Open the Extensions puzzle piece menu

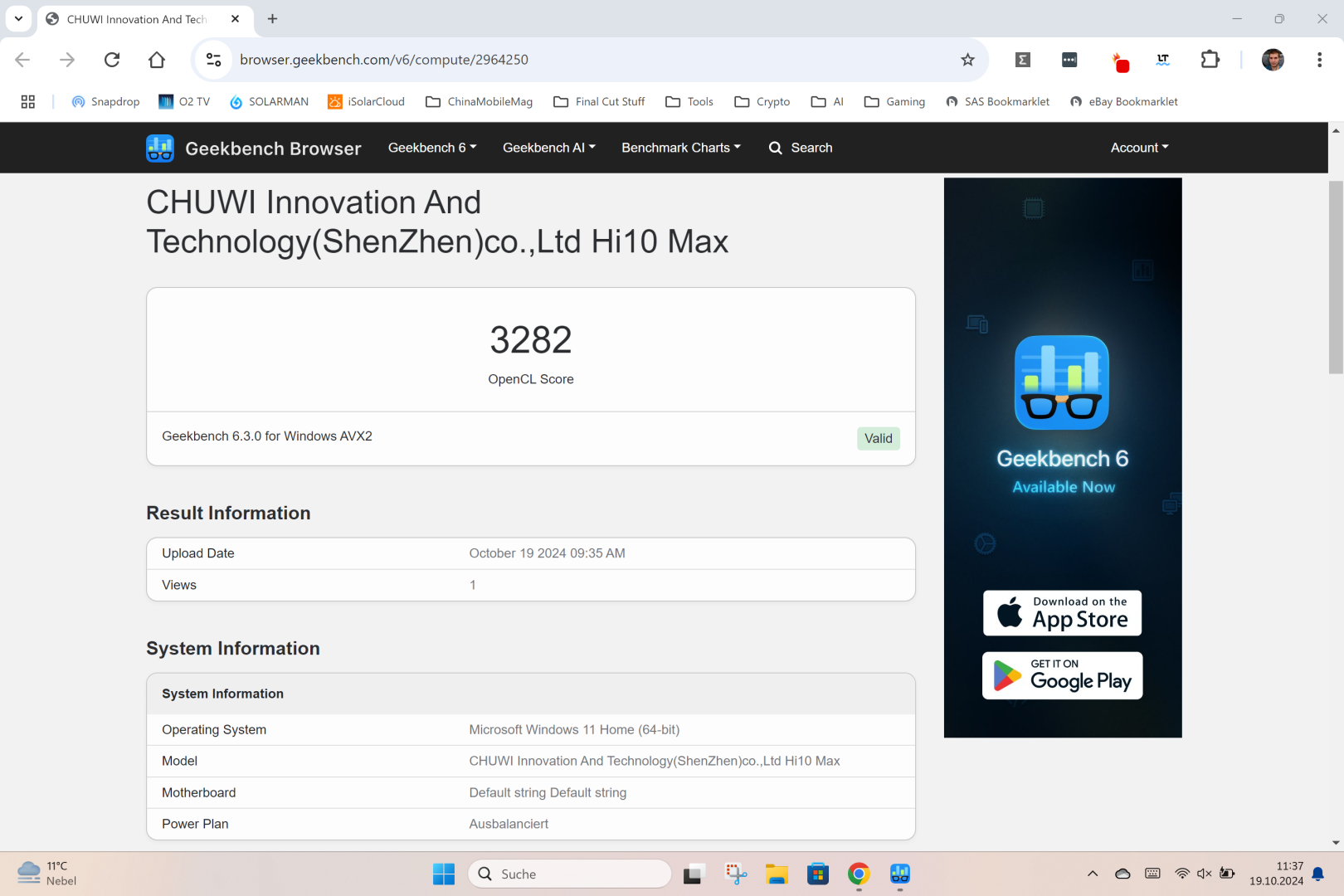1210,60
